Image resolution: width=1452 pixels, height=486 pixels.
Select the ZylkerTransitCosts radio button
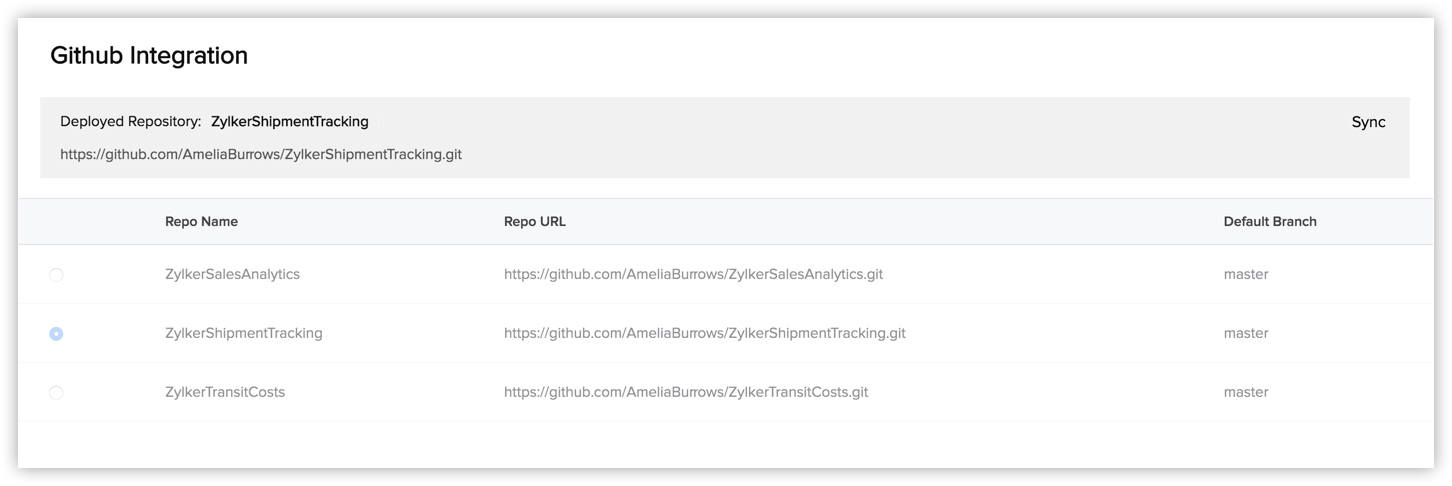point(56,393)
